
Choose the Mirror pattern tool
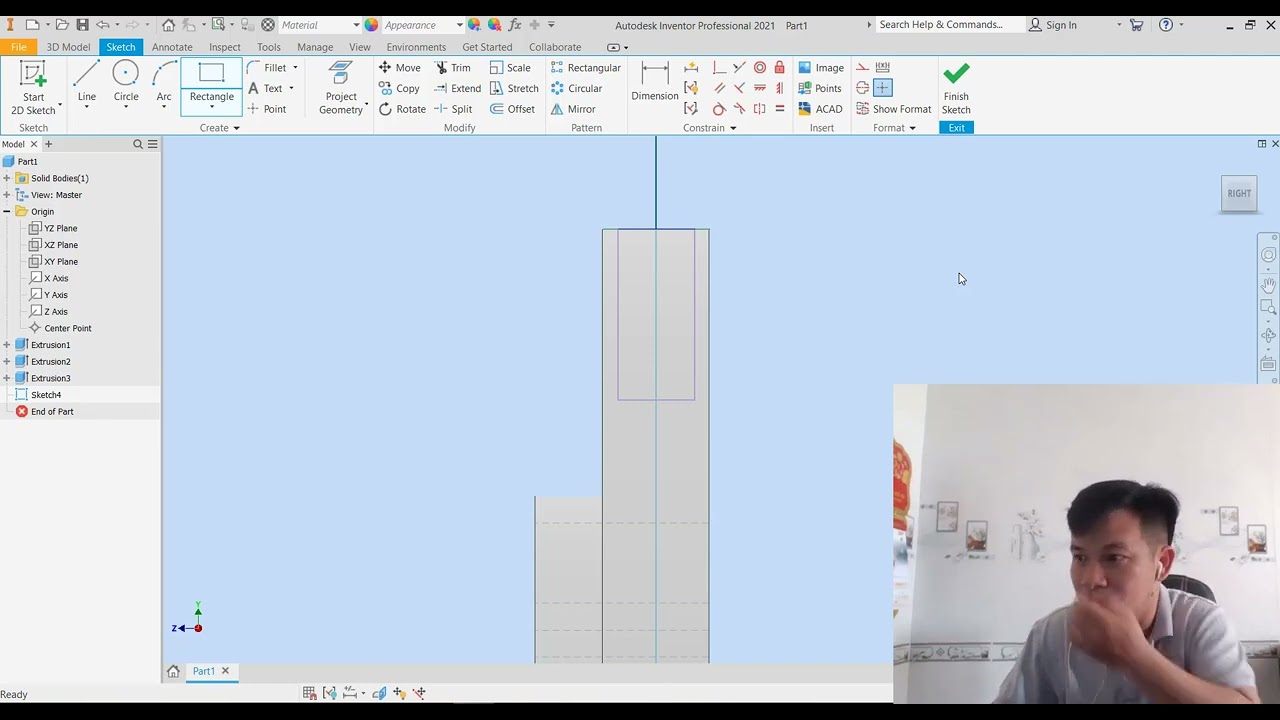click(x=573, y=109)
